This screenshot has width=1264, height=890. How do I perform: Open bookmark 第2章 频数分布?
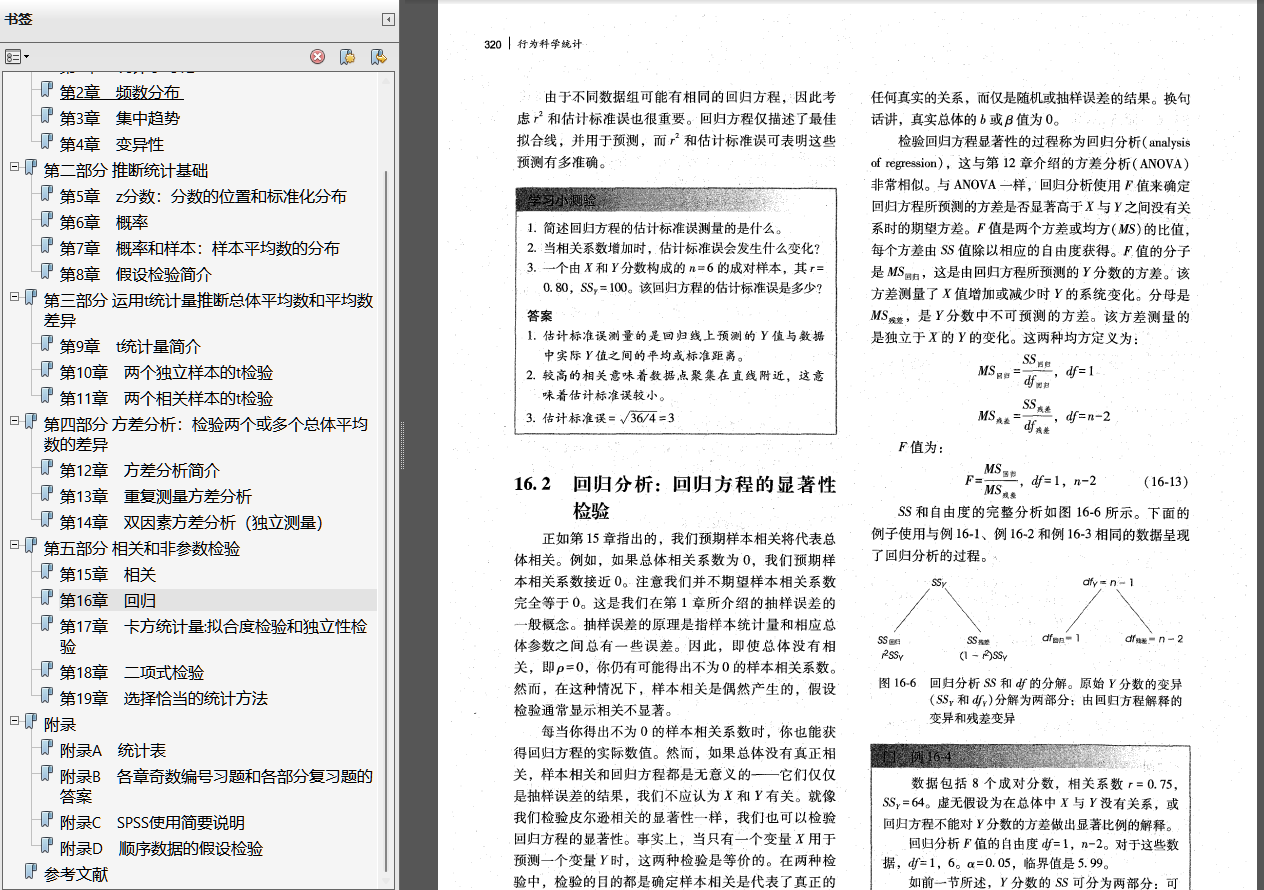121,92
